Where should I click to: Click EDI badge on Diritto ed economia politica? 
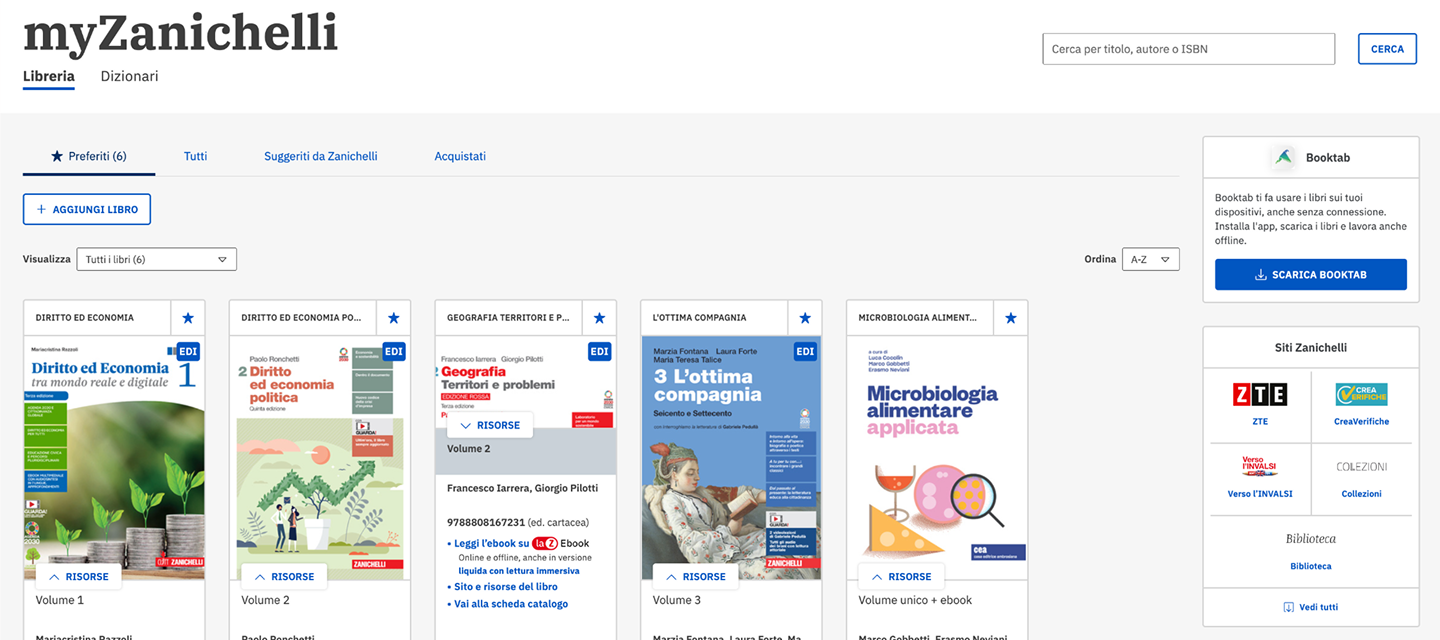[x=394, y=351]
